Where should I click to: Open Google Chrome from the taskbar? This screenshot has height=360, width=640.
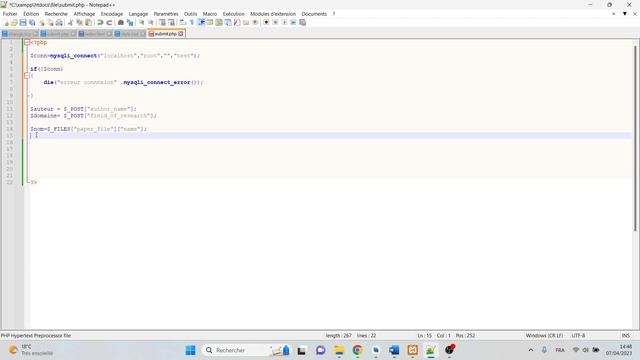coord(358,350)
